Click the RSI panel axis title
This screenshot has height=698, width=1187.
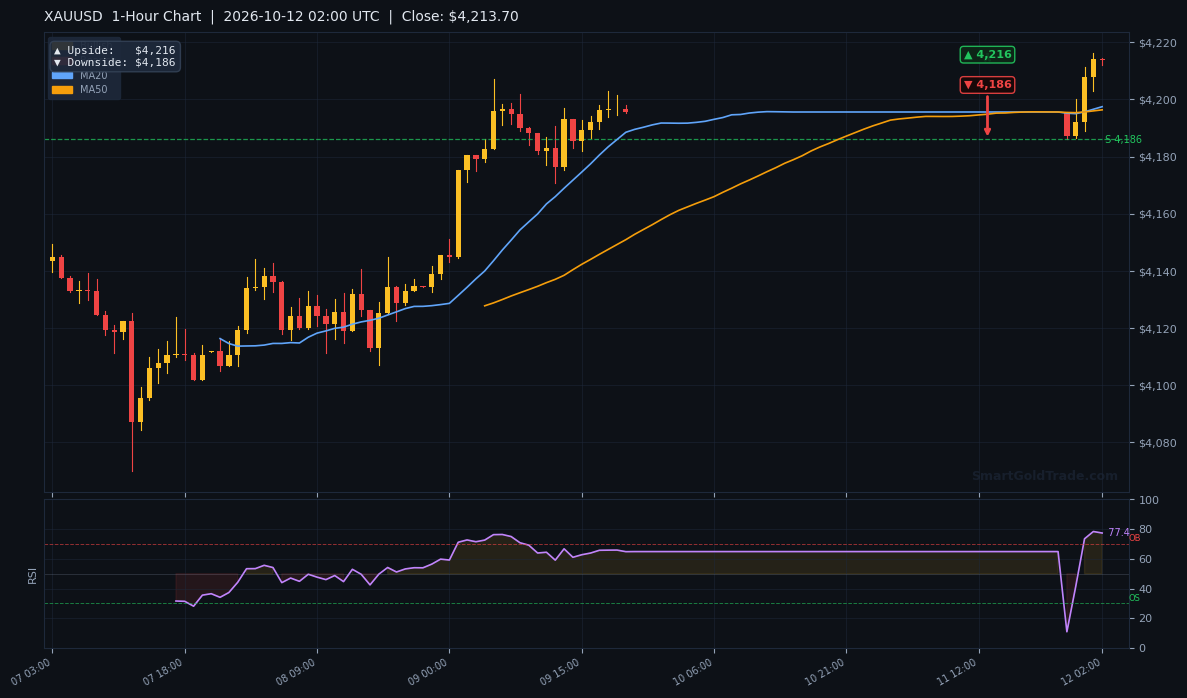click(x=33, y=575)
